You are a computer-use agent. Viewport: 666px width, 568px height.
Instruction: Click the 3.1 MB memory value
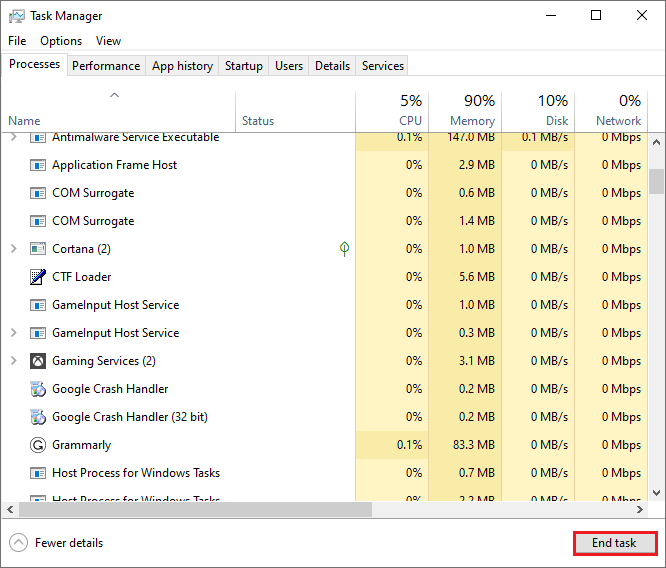(477, 361)
